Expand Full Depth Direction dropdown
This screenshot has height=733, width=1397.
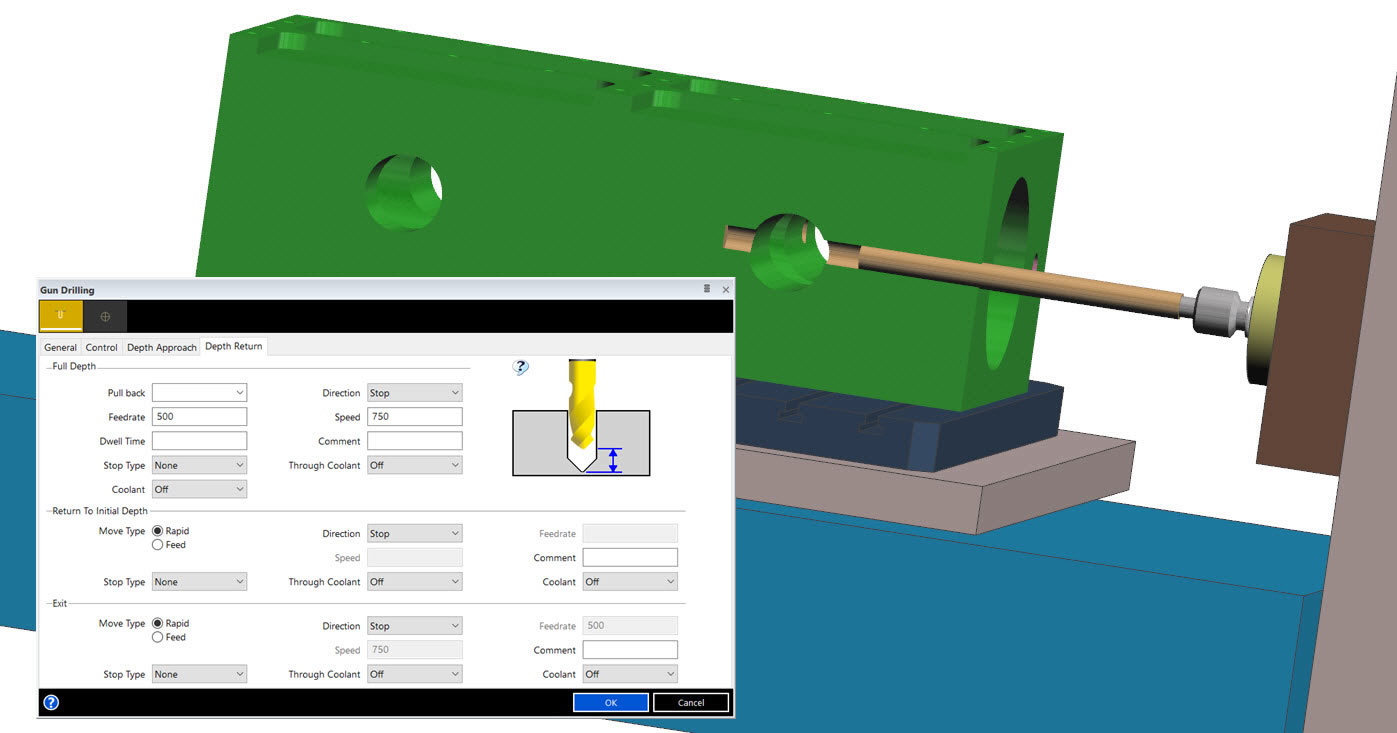pos(414,393)
